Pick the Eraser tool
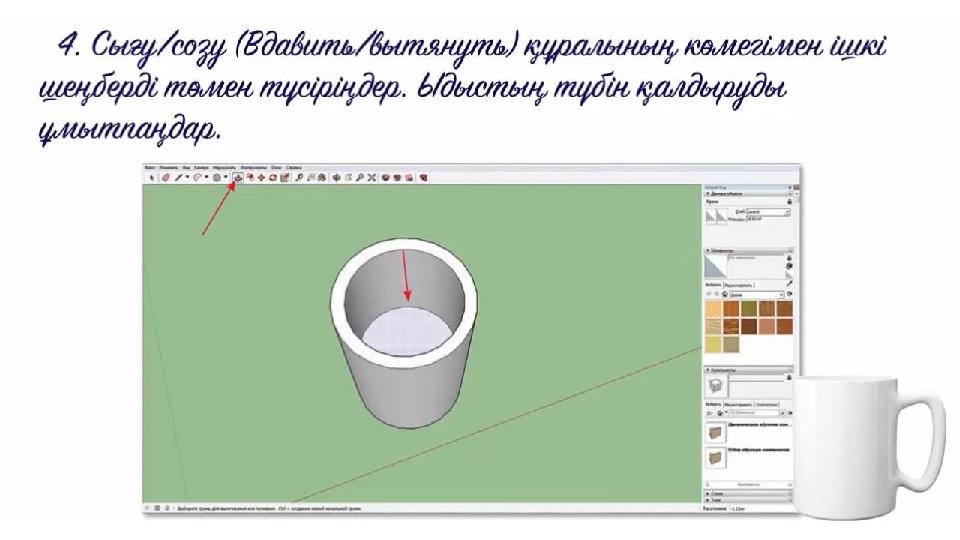 (x=165, y=178)
